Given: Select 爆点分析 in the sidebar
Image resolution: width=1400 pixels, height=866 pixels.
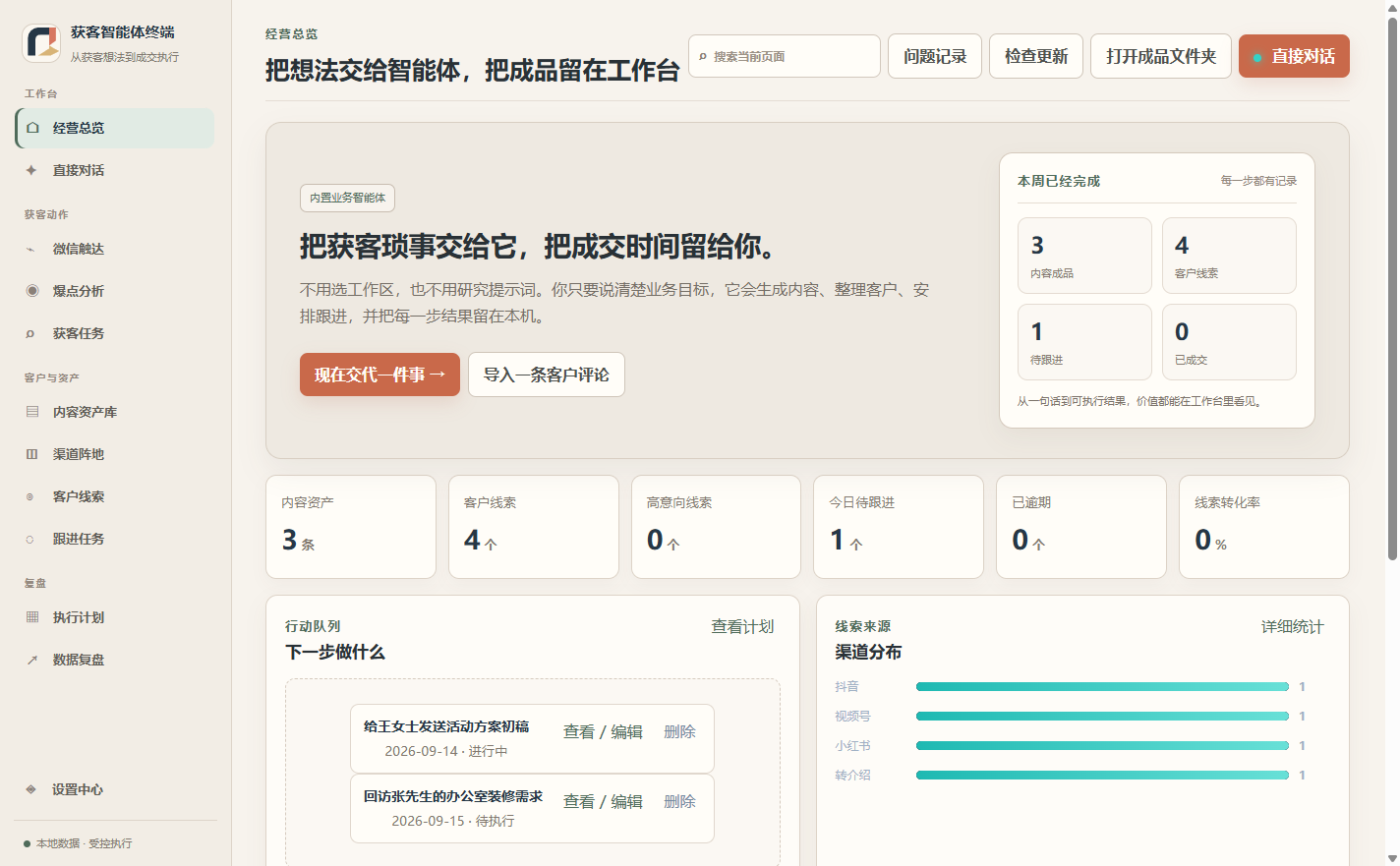Looking at the screenshot, I should pyautogui.click(x=115, y=291).
